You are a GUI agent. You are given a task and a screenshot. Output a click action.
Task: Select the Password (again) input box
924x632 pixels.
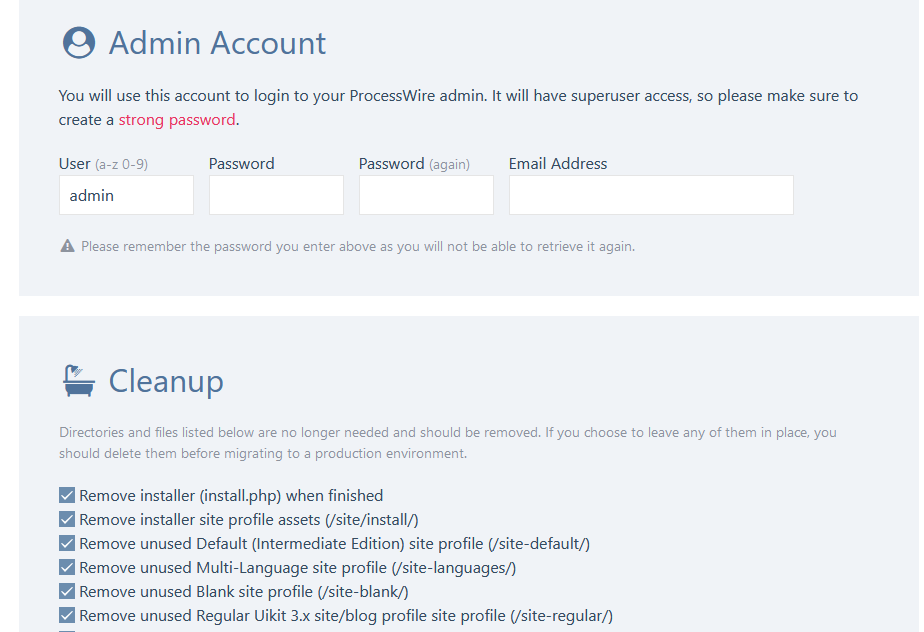coord(426,195)
